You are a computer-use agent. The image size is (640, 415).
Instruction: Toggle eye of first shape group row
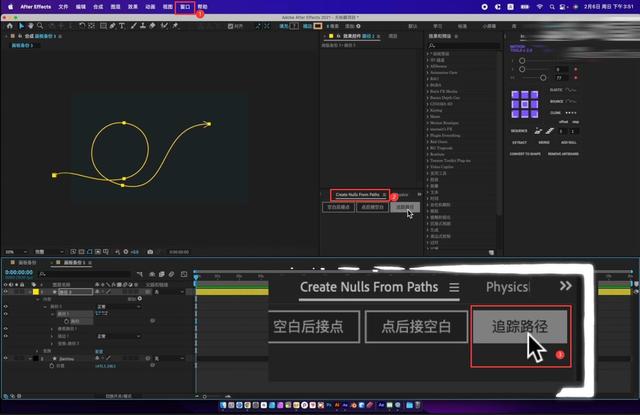click(x=6, y=306)
